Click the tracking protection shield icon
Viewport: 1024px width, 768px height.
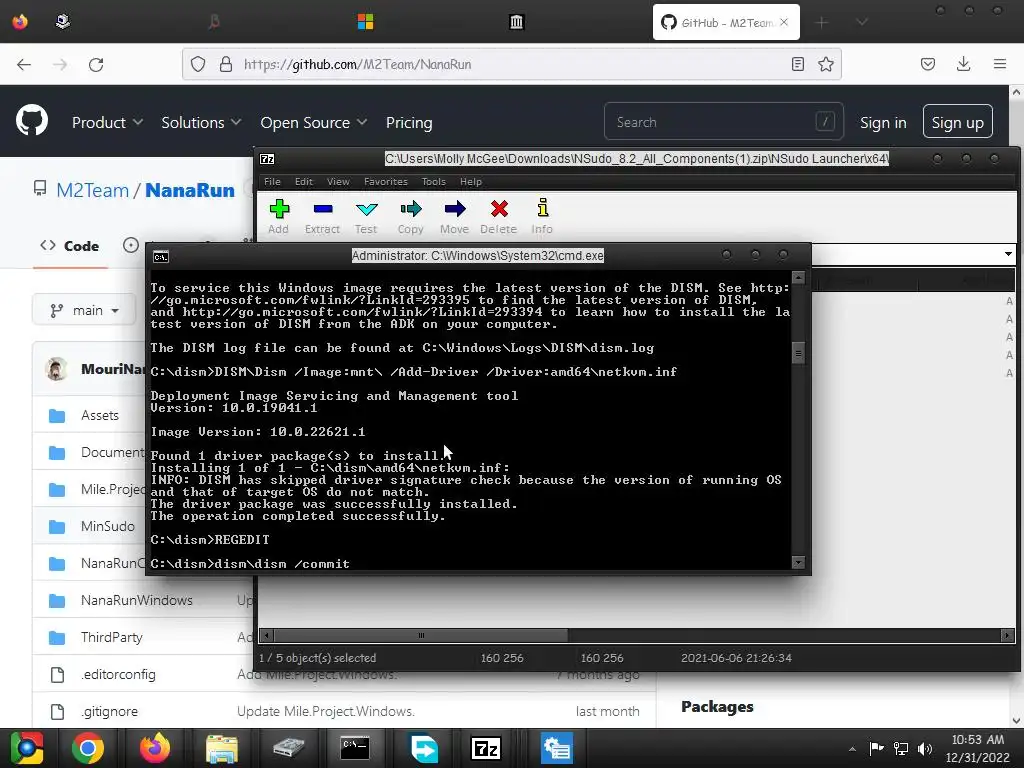pyautogui.click(x=198, y=64)
